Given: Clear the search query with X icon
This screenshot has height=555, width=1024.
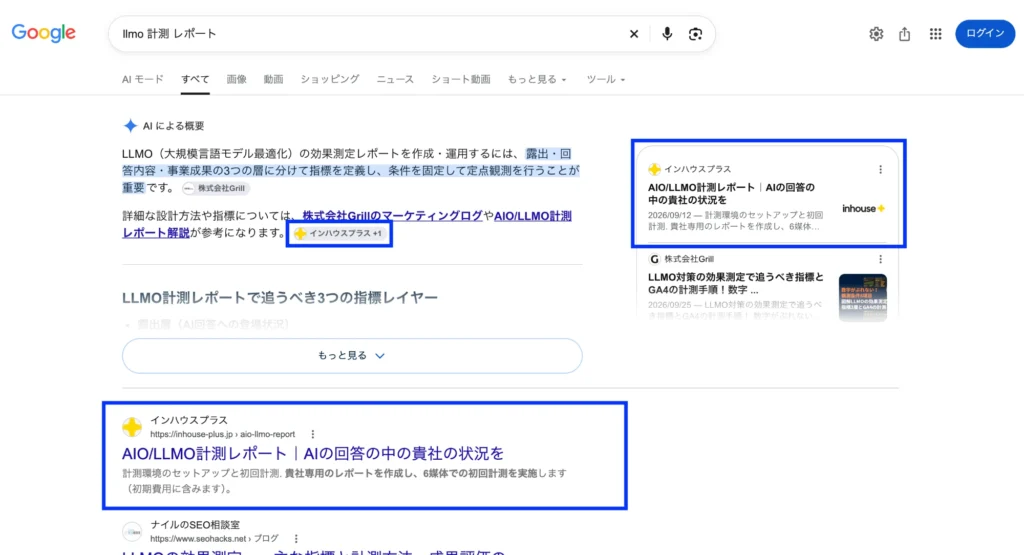Looking at the screenshot, I should tap(633, 34).
